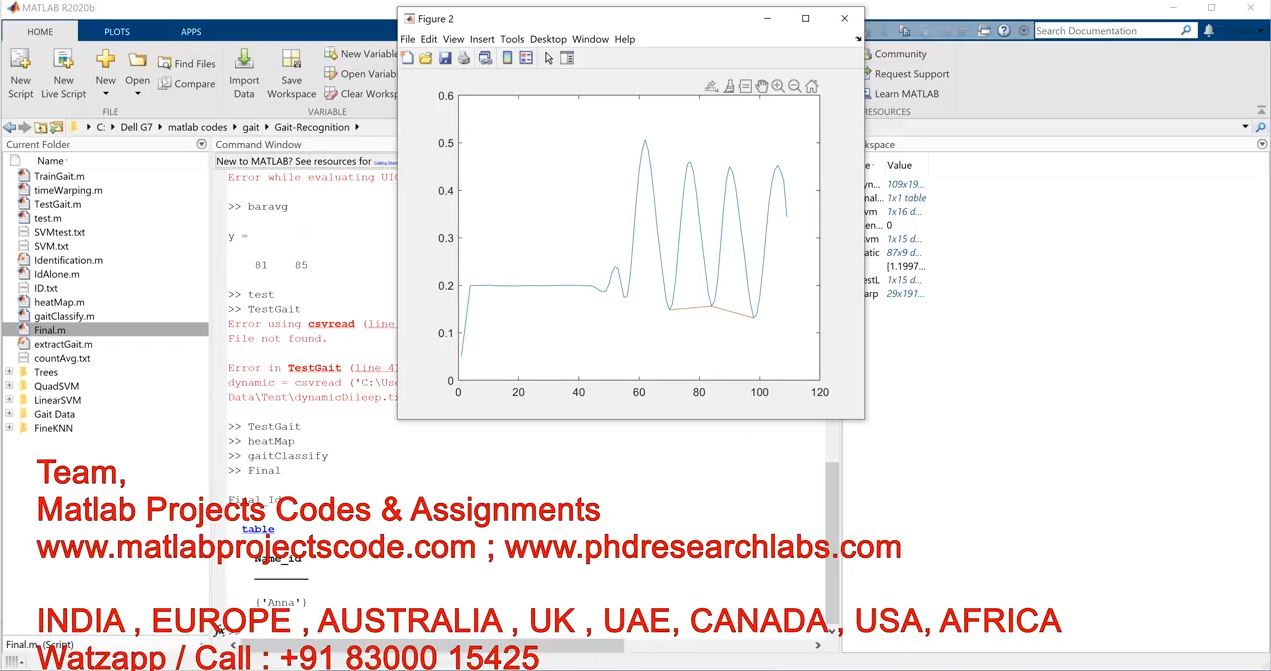This screenshot has width=1271, height=671.
Task: Click Insert Colorbar icon in Figure 2
Action: [x=507, y=58]
